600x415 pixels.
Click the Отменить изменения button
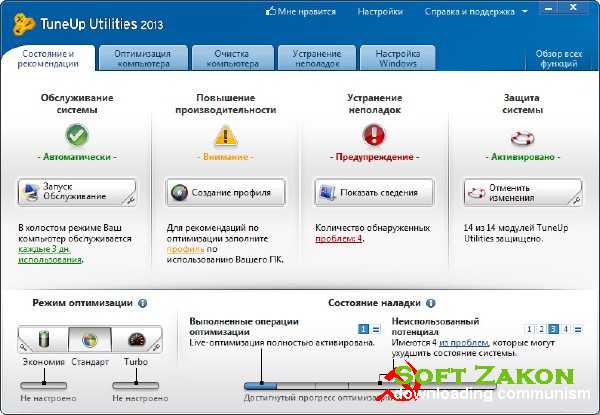click(x=523, y=192)
